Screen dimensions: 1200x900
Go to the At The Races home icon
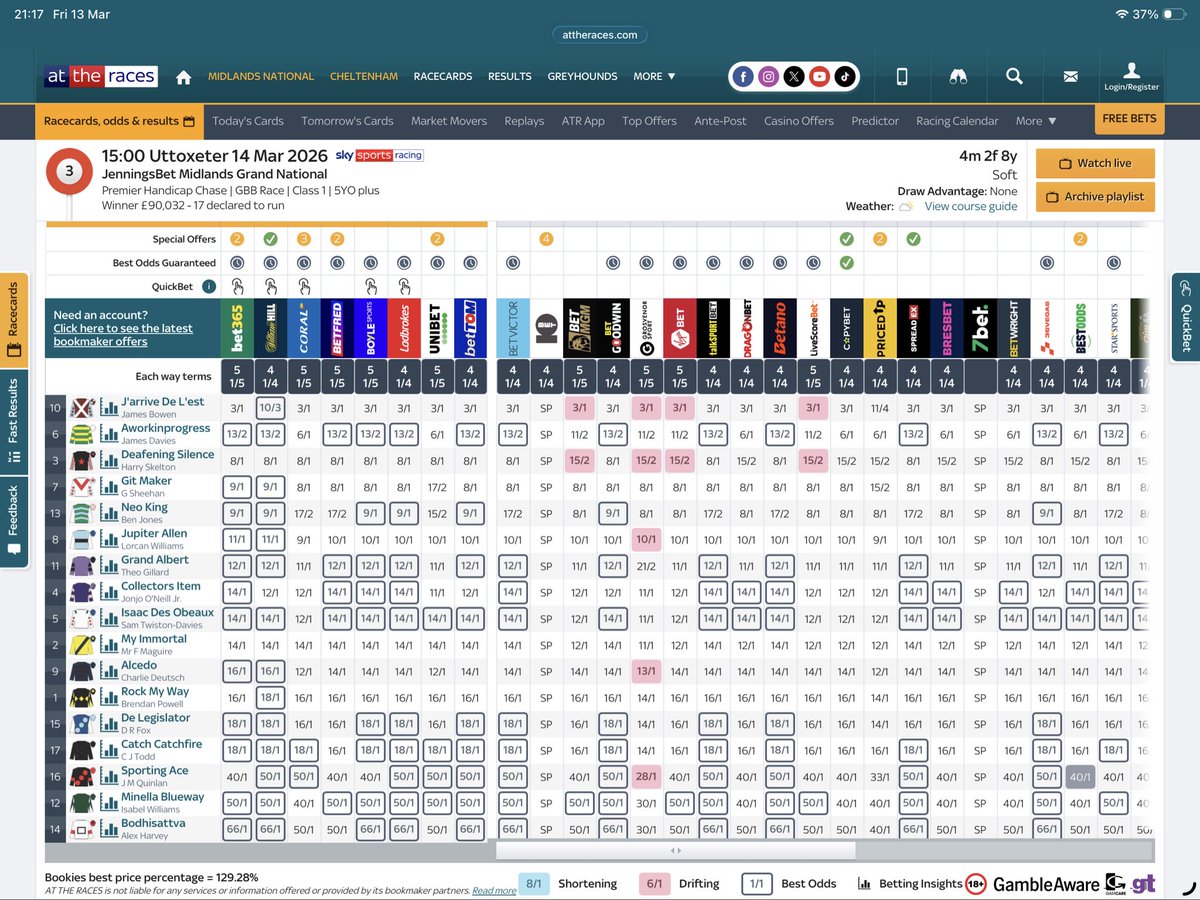(x=183, y=77)
